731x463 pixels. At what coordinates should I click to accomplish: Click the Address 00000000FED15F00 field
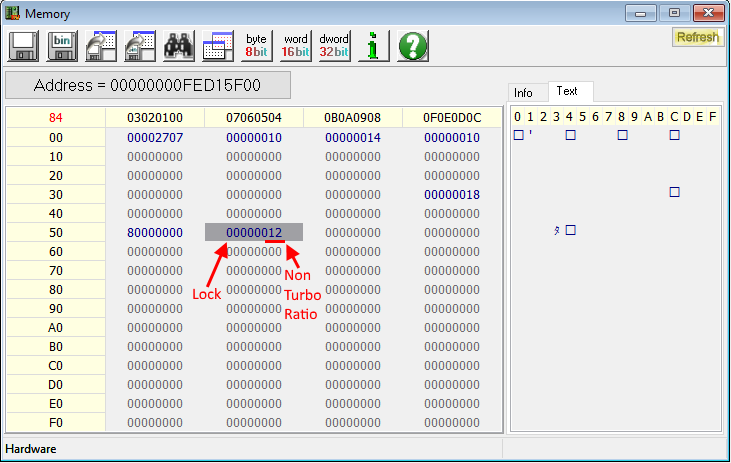pyautogui.click(x=148, y=85)
